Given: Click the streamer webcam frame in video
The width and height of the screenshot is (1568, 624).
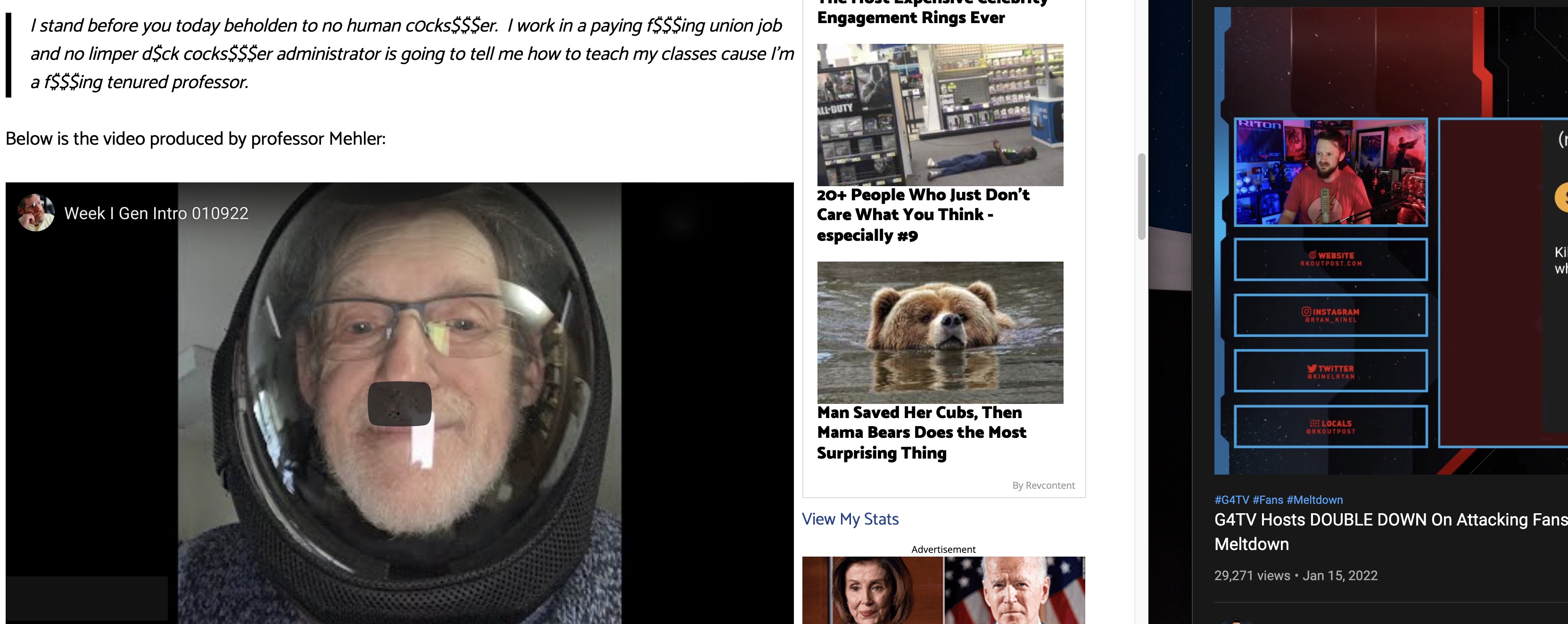Looking at the screenshot, I should click(1330, 172).
